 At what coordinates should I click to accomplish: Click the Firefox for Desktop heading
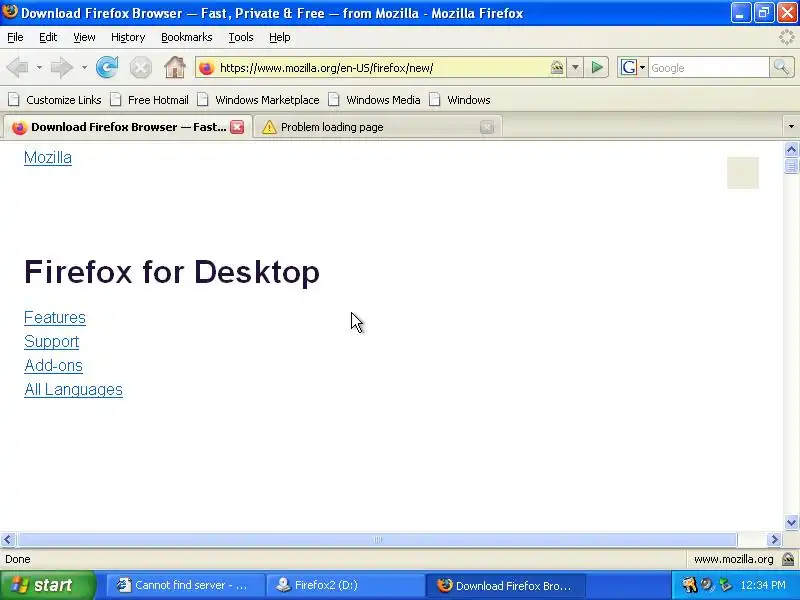tap(172, 271)
